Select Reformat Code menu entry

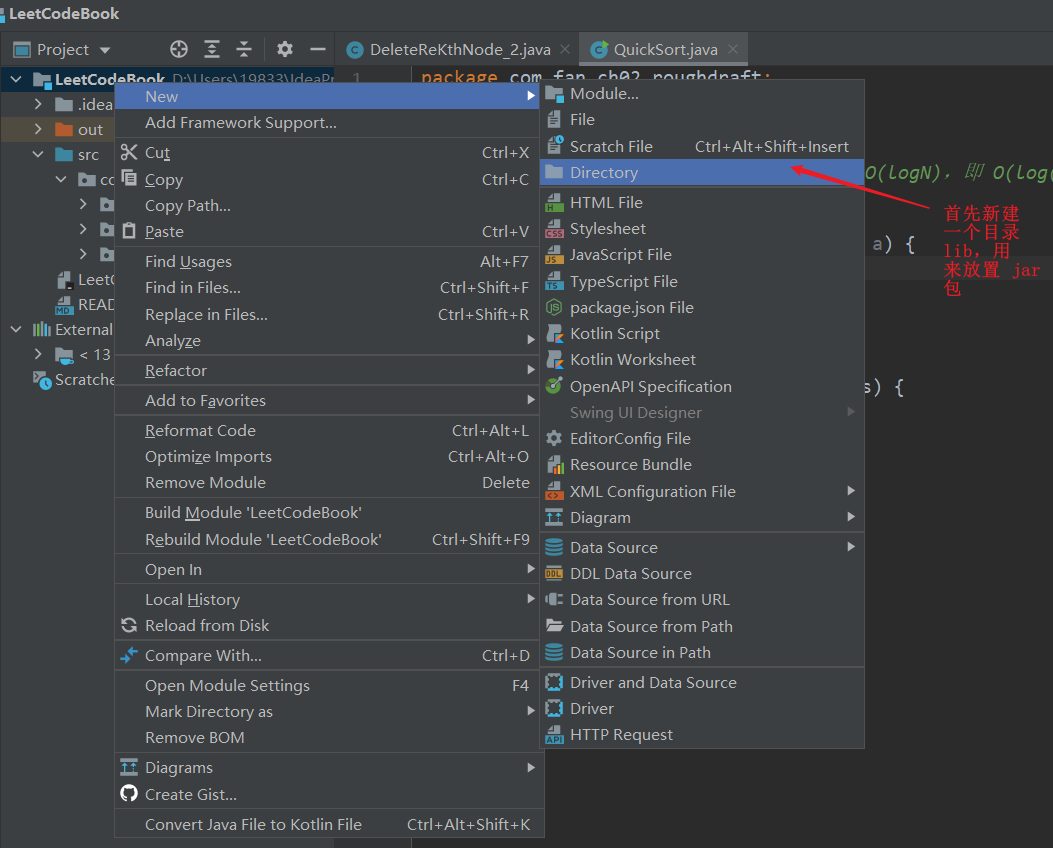pos(329,430)
